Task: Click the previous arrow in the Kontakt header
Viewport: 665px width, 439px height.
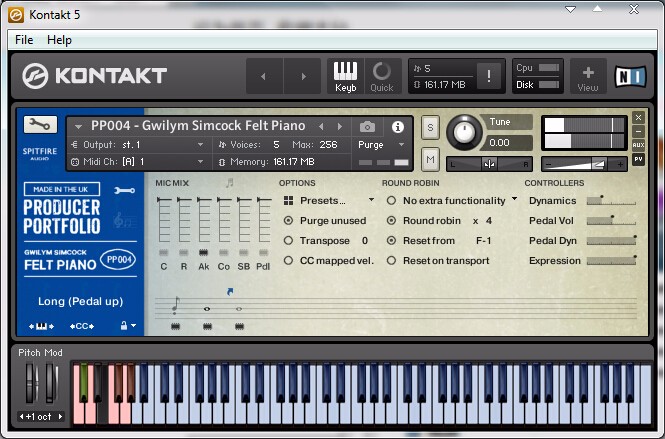Action: tap(263, 76)
